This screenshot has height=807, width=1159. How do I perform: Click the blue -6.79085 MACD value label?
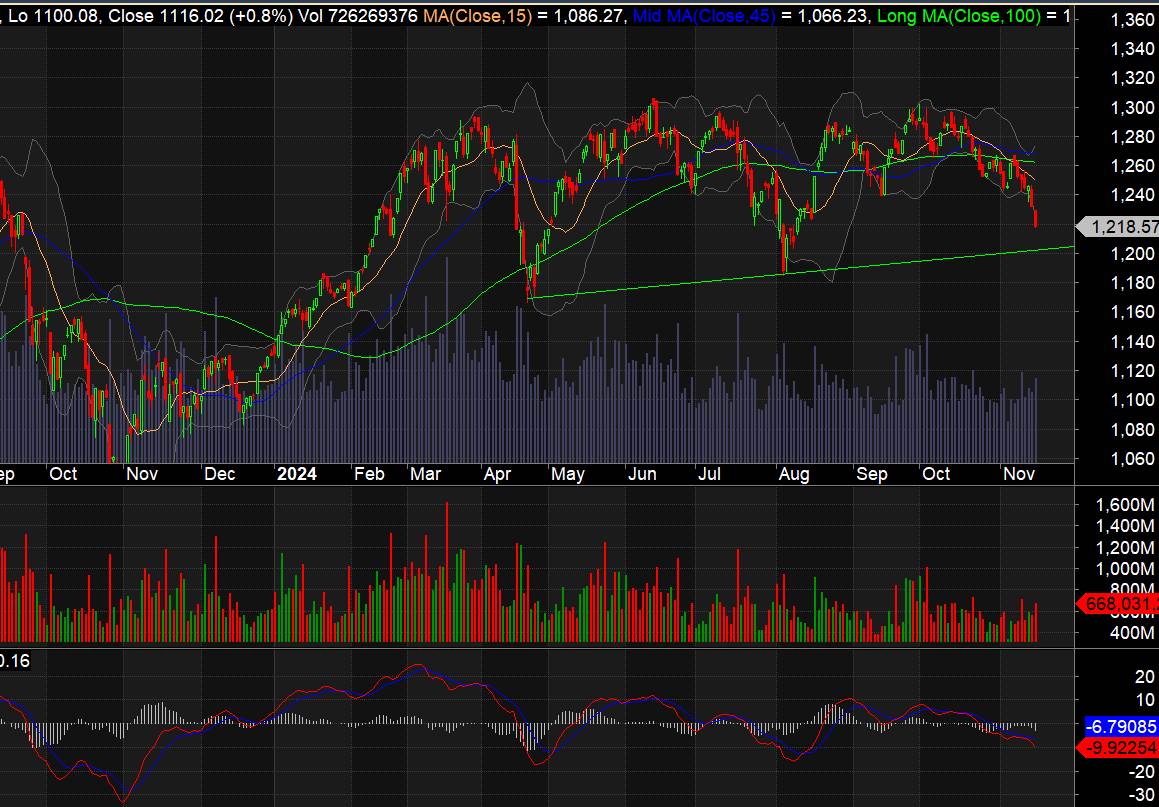pyautogui.click(x=1120, y=726)
